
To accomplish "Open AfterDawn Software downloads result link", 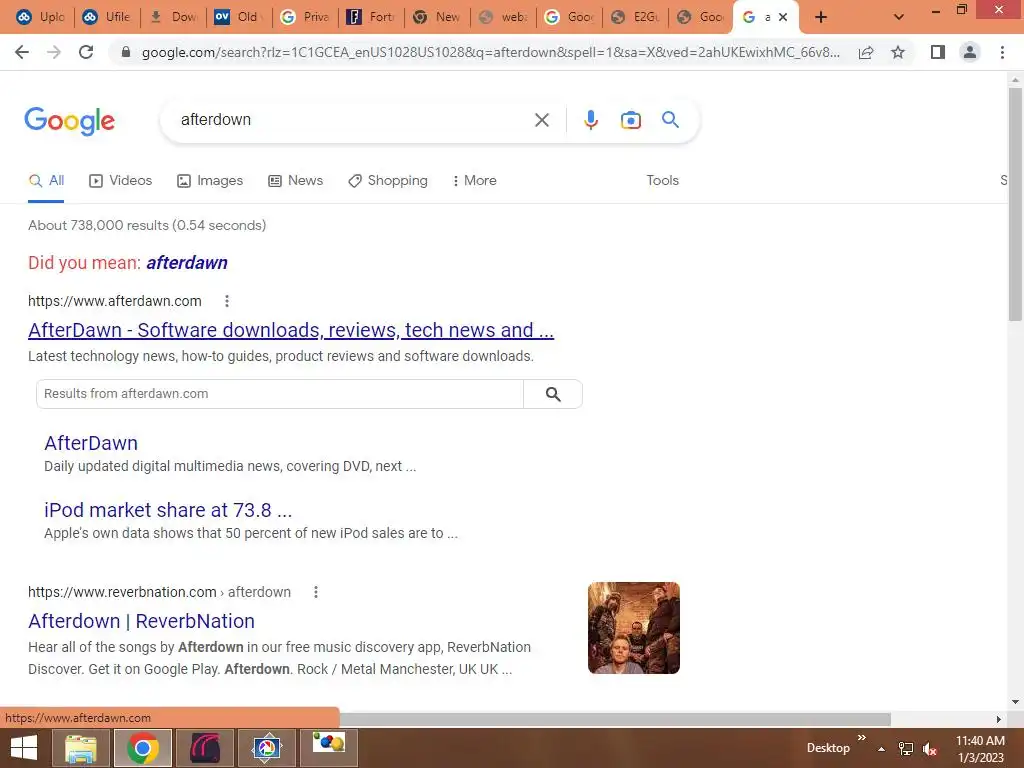I will [291, 330].
